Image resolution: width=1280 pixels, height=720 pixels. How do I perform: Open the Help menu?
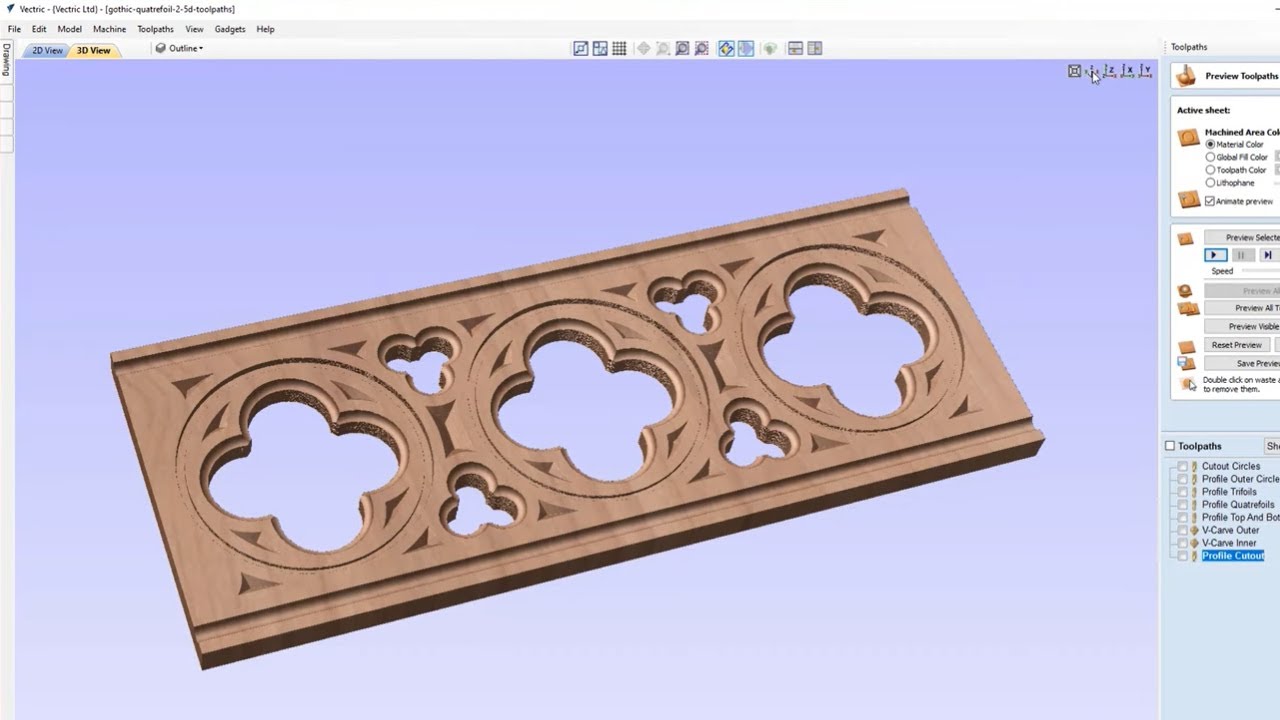tap(265, 29)
